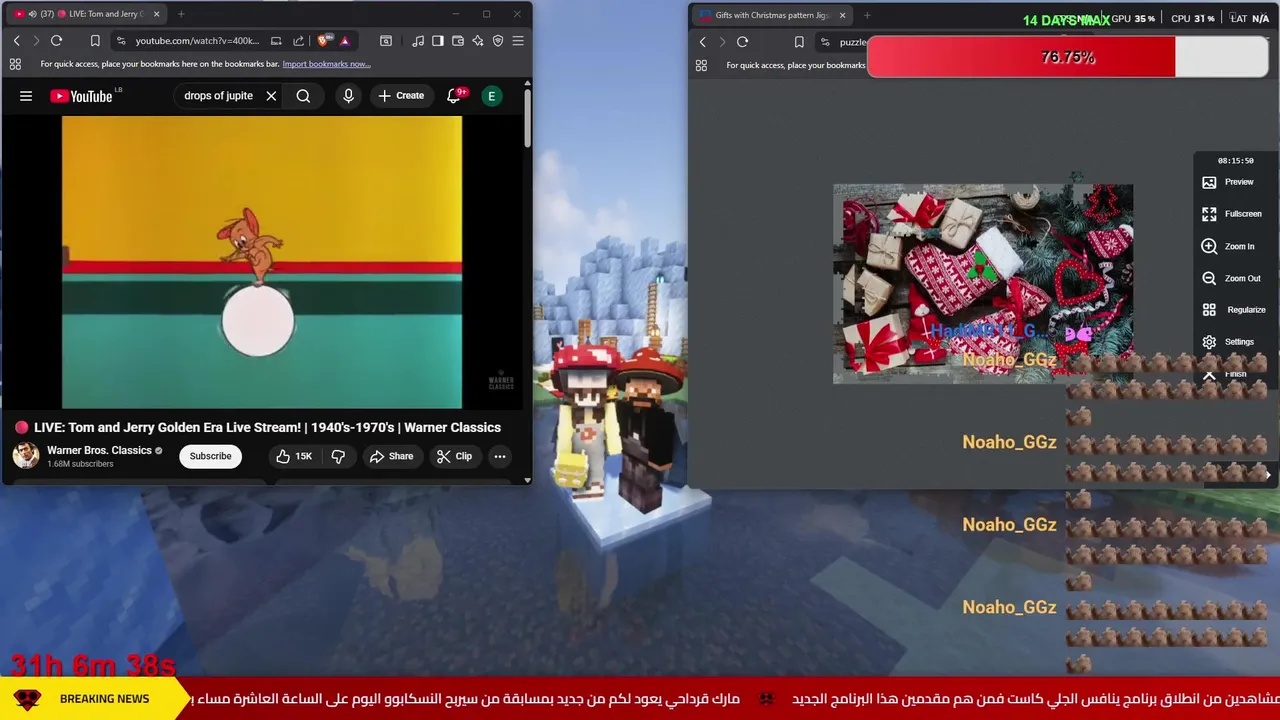Click the video title 'LIVE: Tom and Jerry Golden Era'
This screenshot has width=1280, height=720.
click(x=267, y=427)
